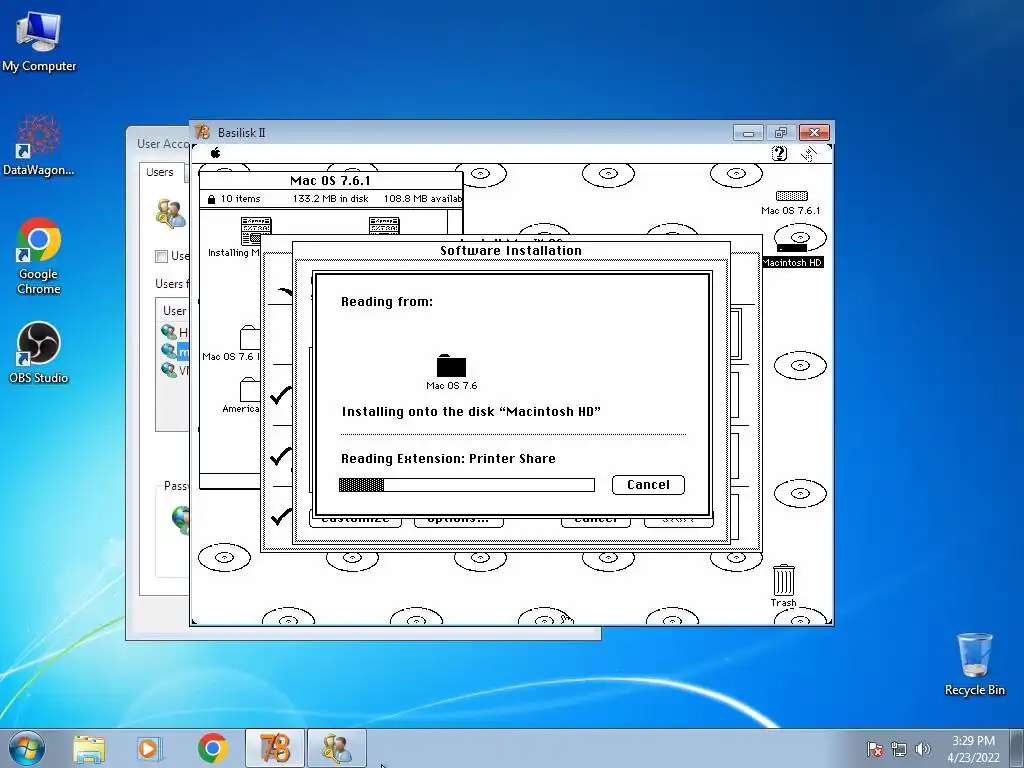Image resolution: width=1024 pixels, height=768 pixels.
Task: Open Chrome from the taskbar
Action: [212, 748]
